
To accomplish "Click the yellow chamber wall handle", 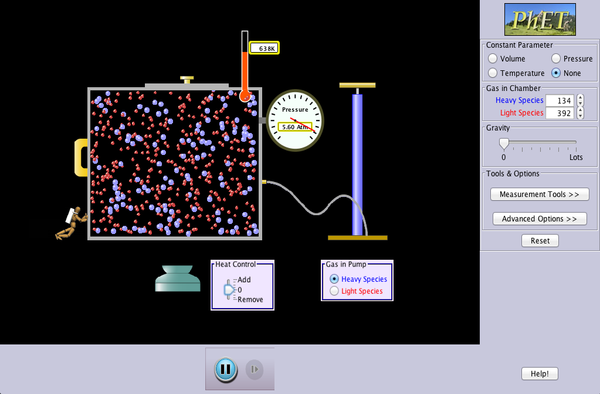I will 81,158.
